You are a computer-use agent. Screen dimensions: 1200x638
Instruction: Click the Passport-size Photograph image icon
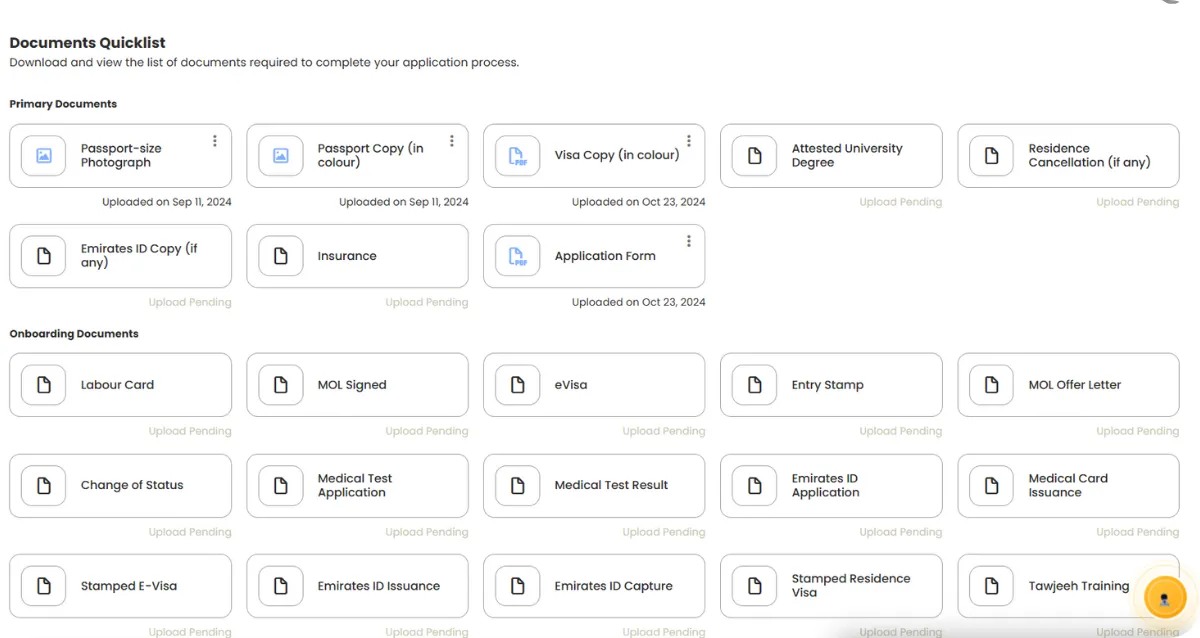click(x=43, y=155)
